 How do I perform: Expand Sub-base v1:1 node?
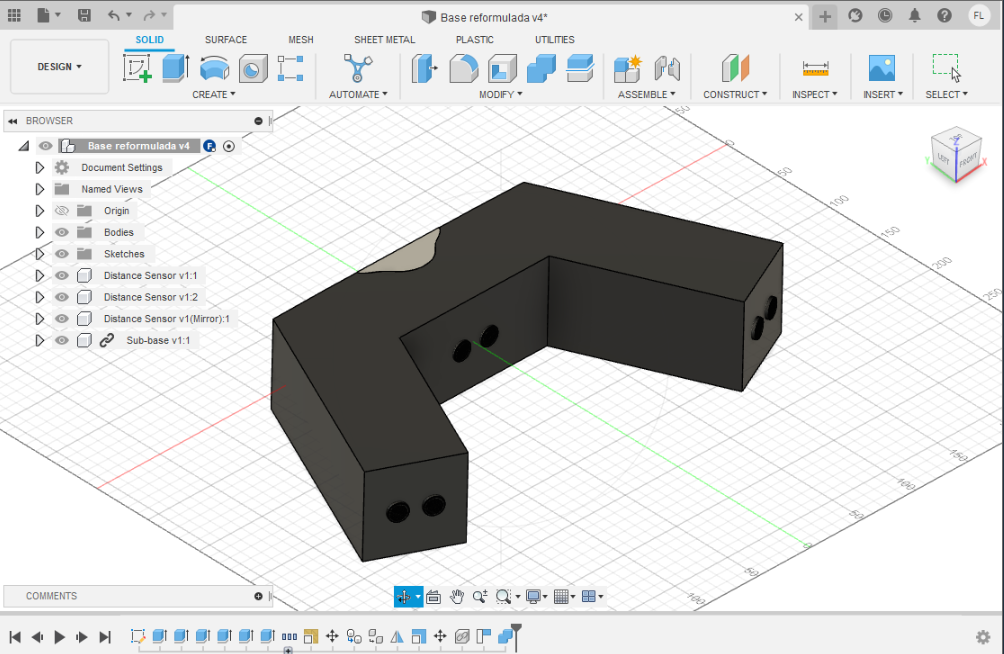point(39,341)
